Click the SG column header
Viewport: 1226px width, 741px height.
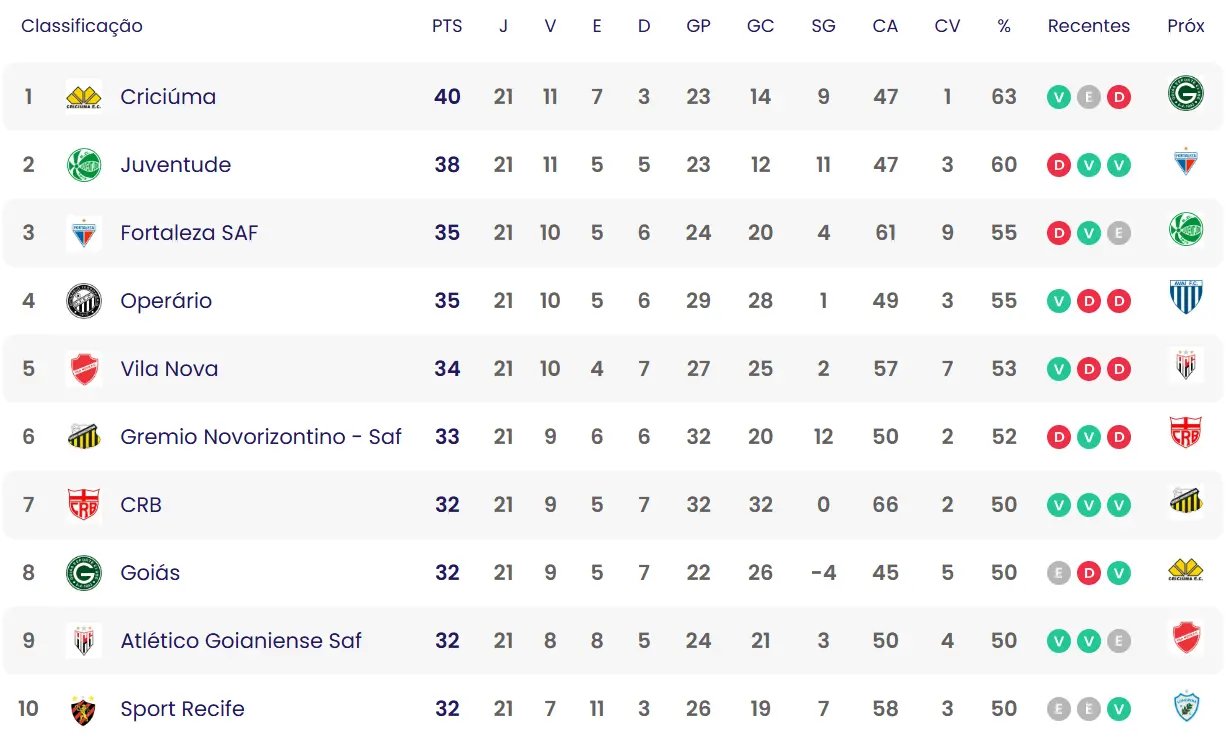(823, 26)
